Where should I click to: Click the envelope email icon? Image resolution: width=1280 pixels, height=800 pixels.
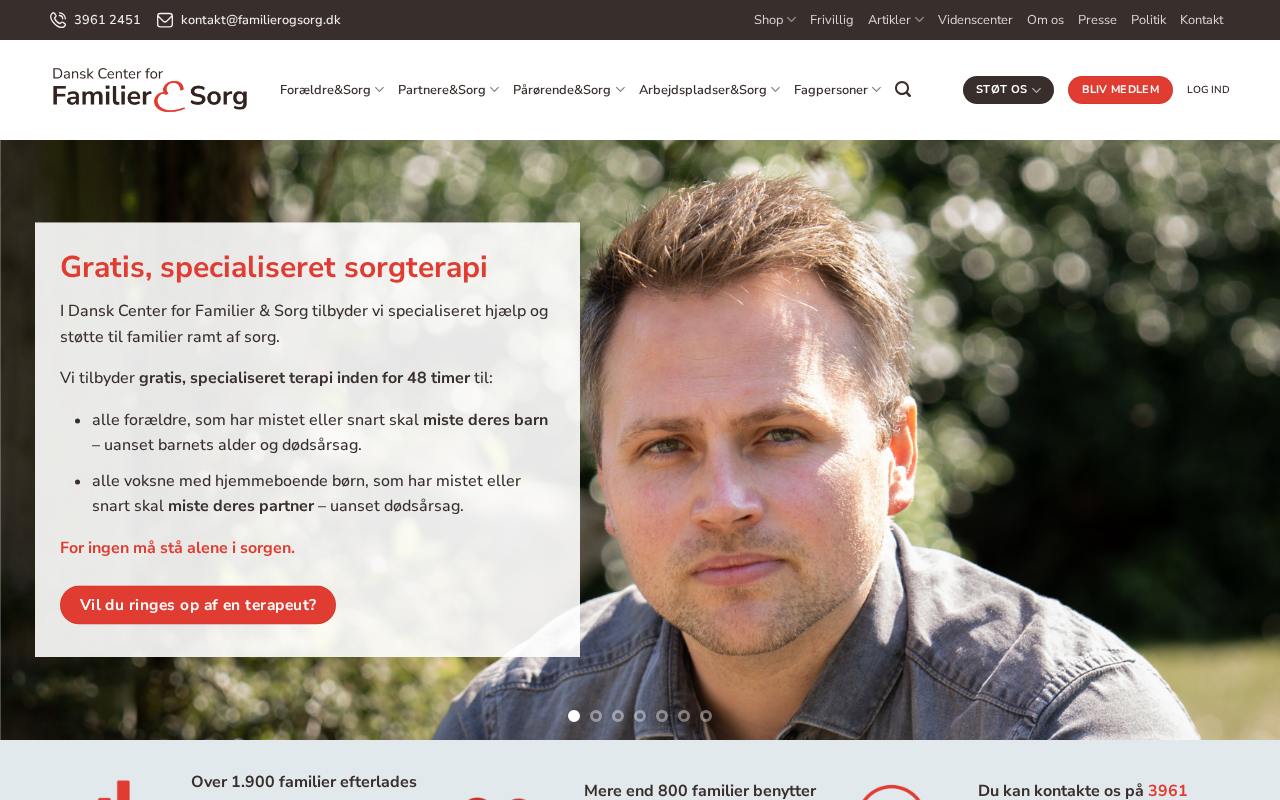pos(165,20)
